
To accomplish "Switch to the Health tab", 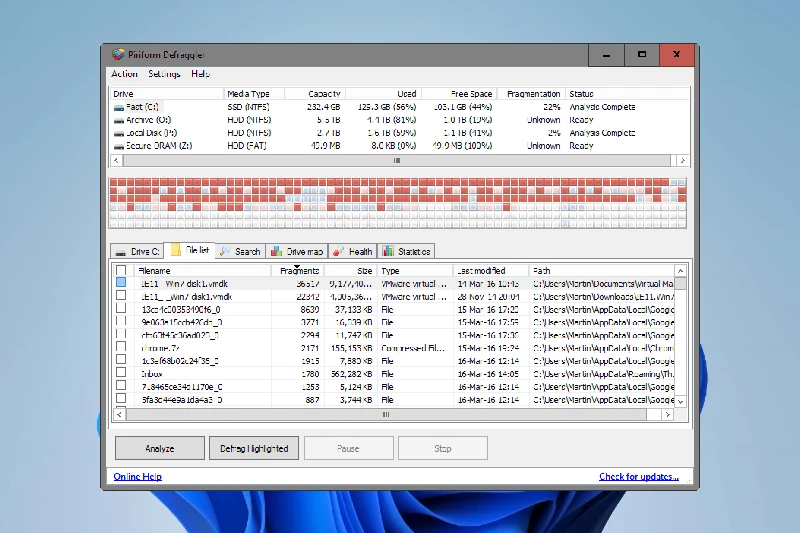I will tap(353, 251).
